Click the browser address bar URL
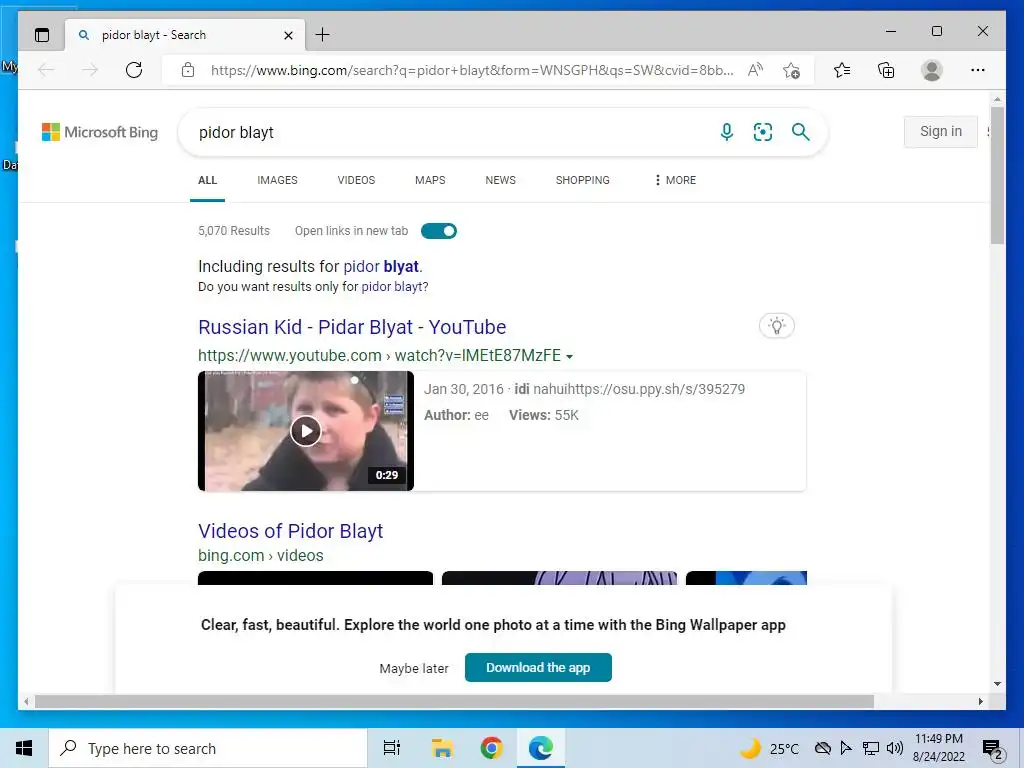 click(472, 70)
